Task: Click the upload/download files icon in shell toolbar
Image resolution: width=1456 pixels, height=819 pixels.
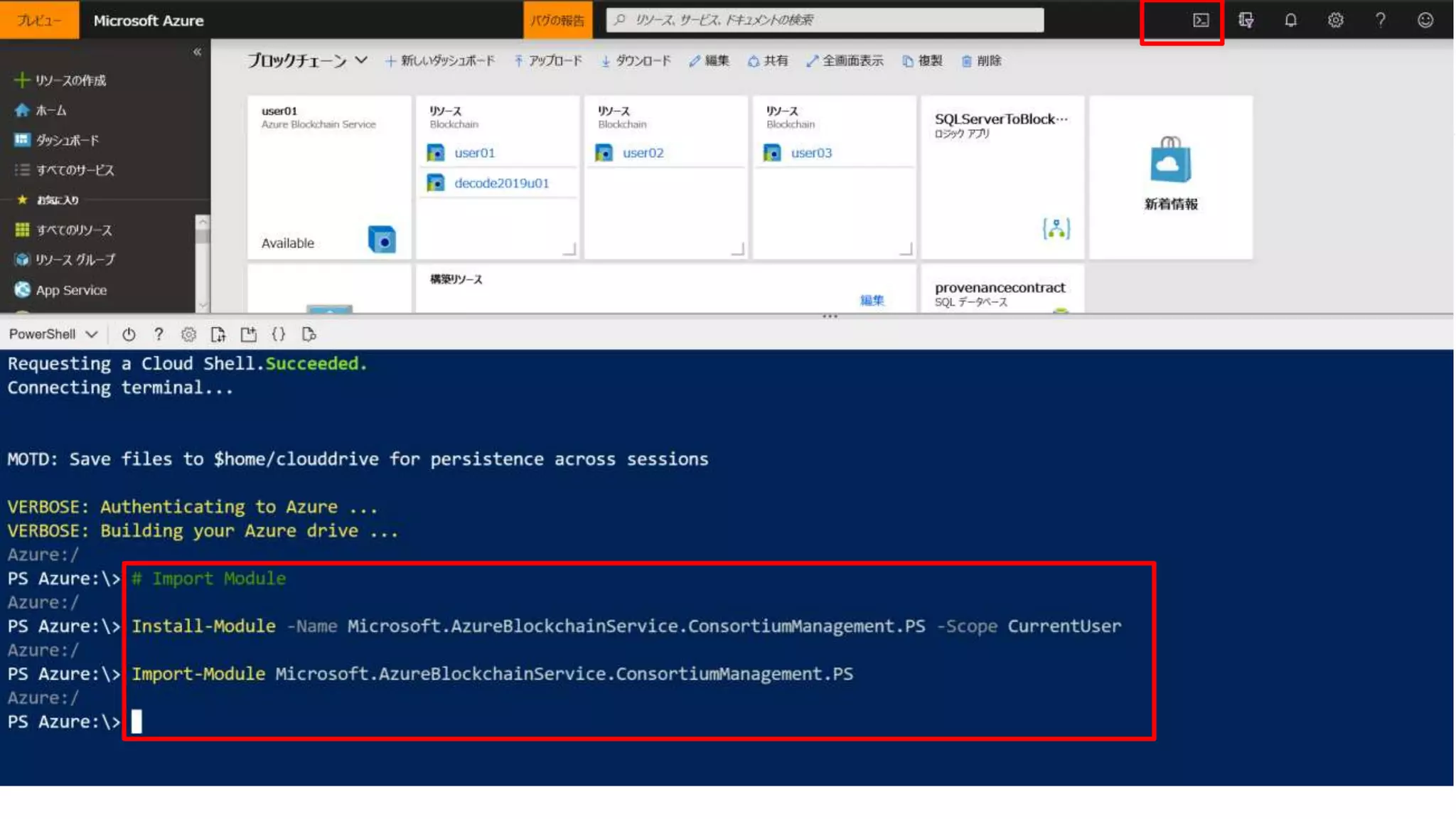Action: (x=218, y=334)
